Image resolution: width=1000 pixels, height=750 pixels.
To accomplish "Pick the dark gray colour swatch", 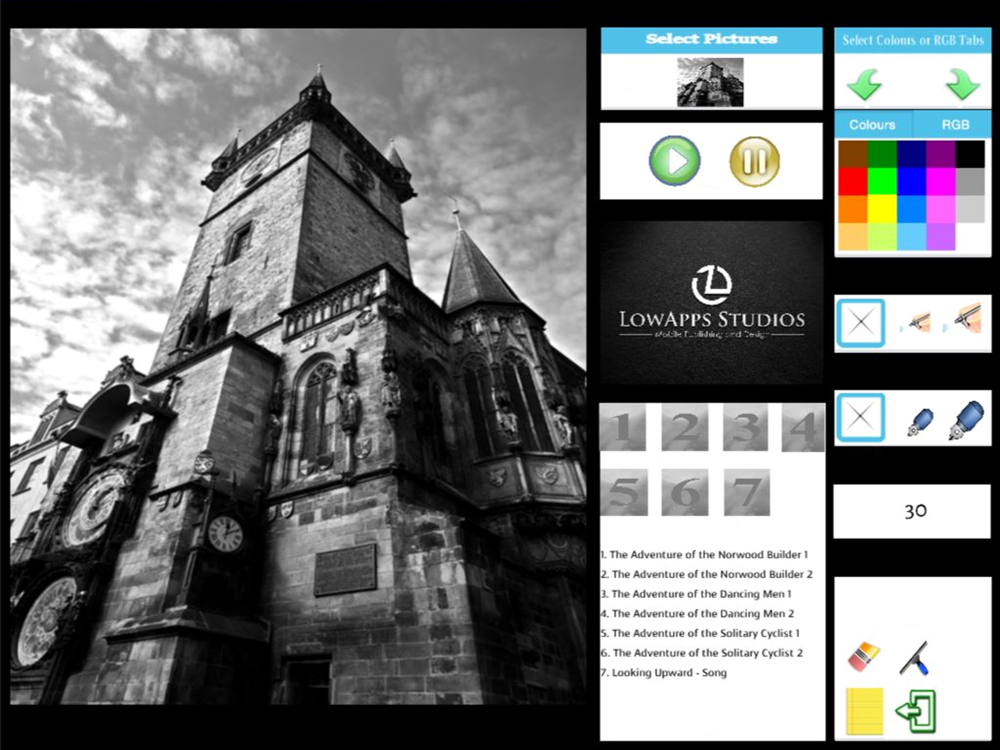I will 970,182.
